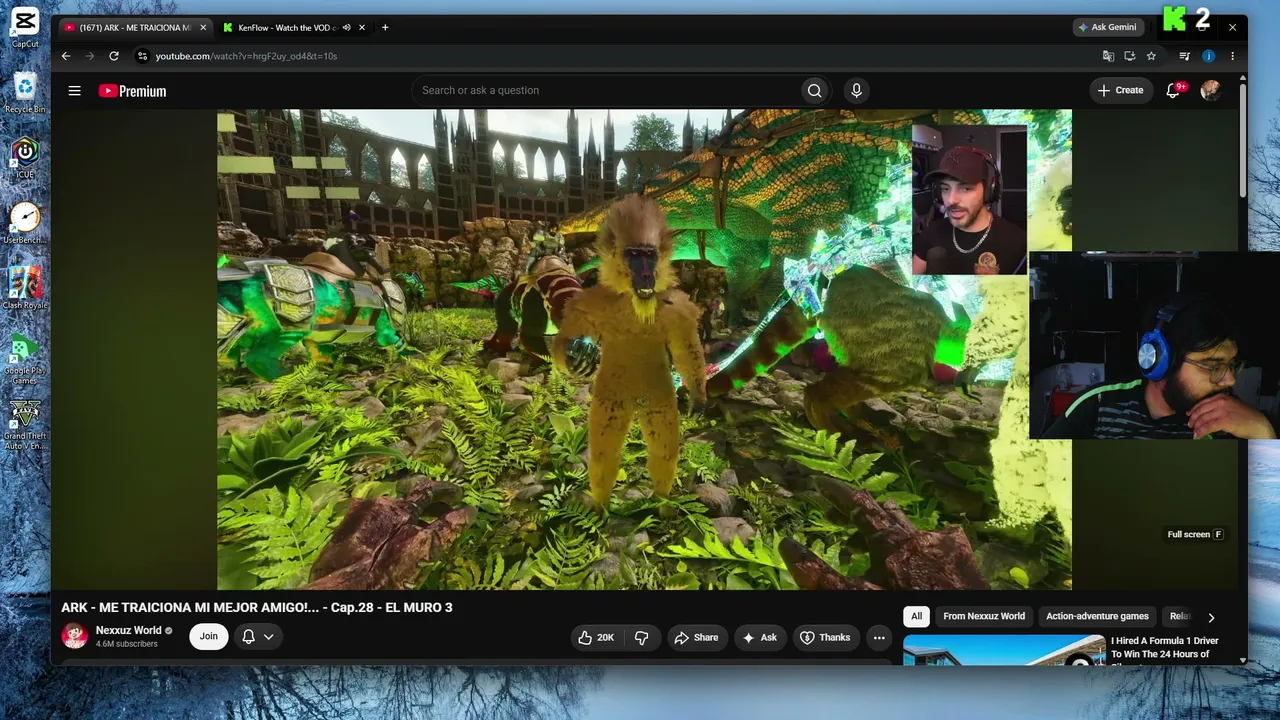1280x720 pixels.
Task: Open account avatar menu in YouTube header
Action: pyautogui.click(x=1211, y=91)
